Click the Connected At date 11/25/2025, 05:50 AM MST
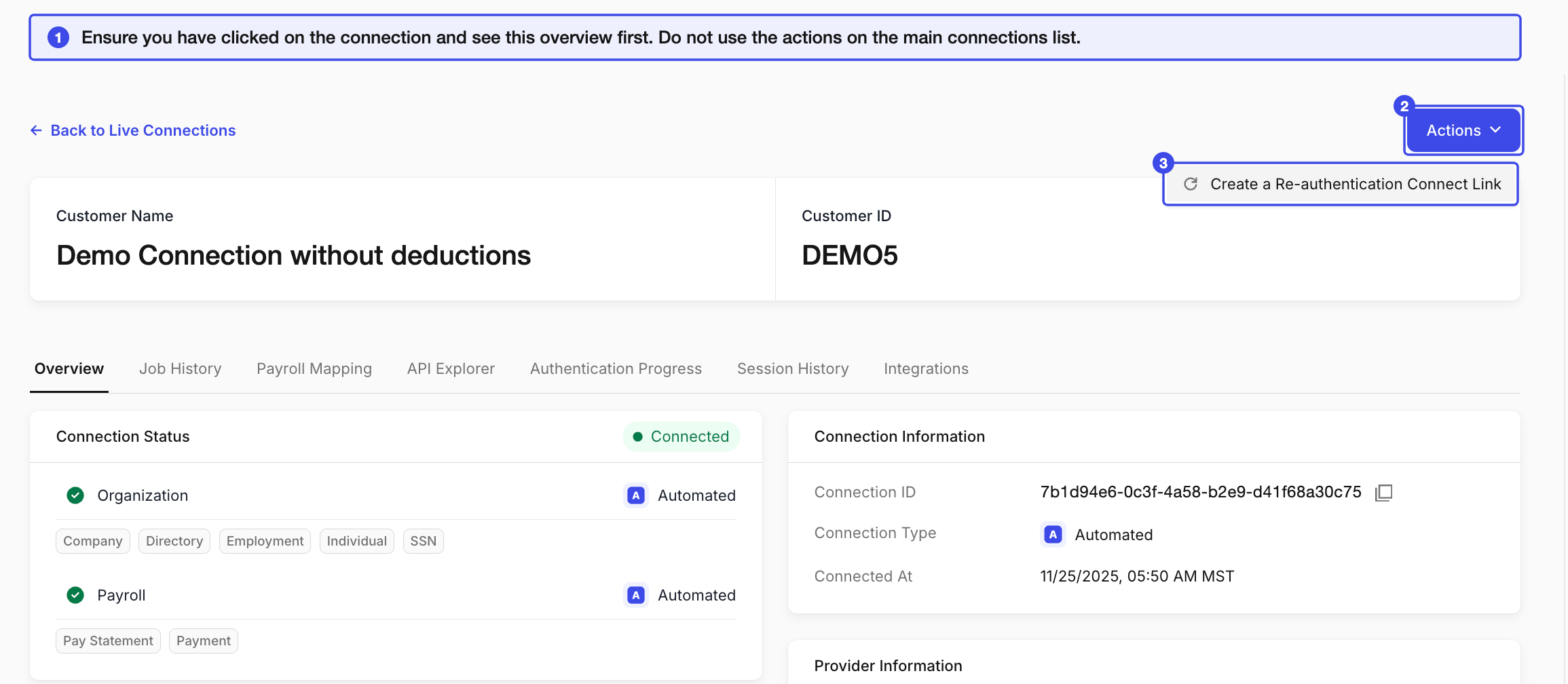 click(1137, 576)
